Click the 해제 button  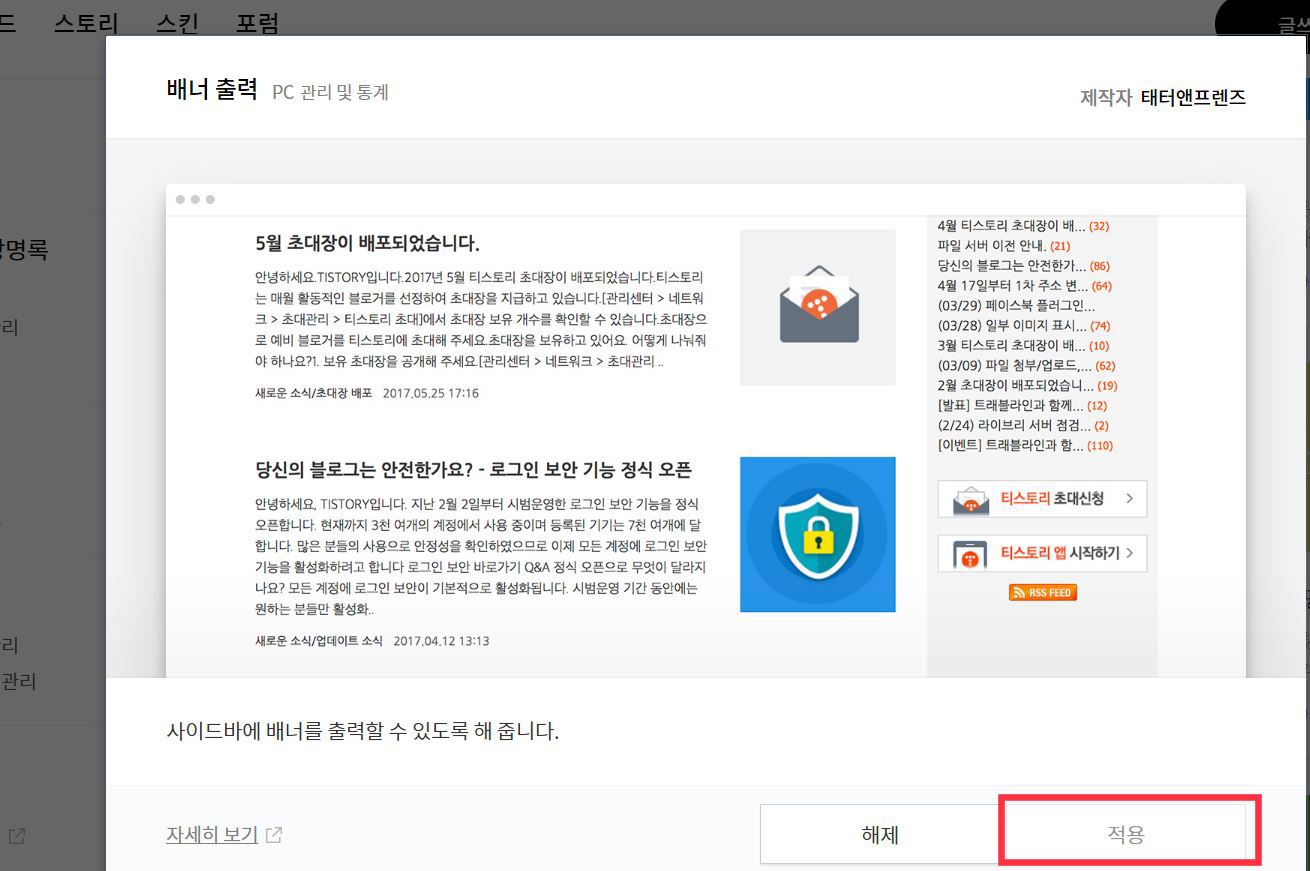pyautogui.click(x=880, y=835)
